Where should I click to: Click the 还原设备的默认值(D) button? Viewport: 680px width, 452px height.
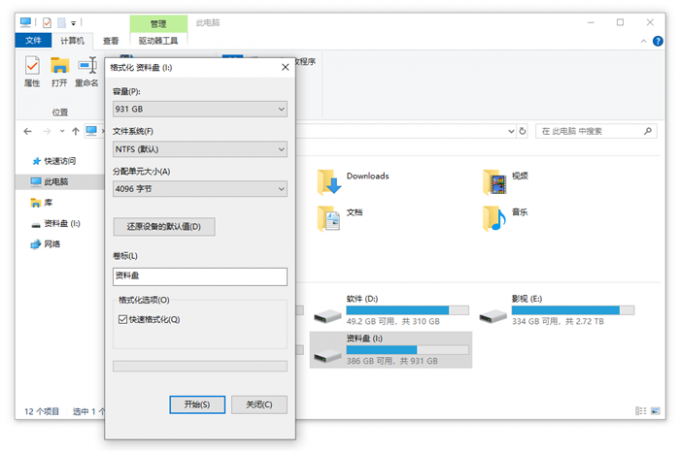[164, 226]
